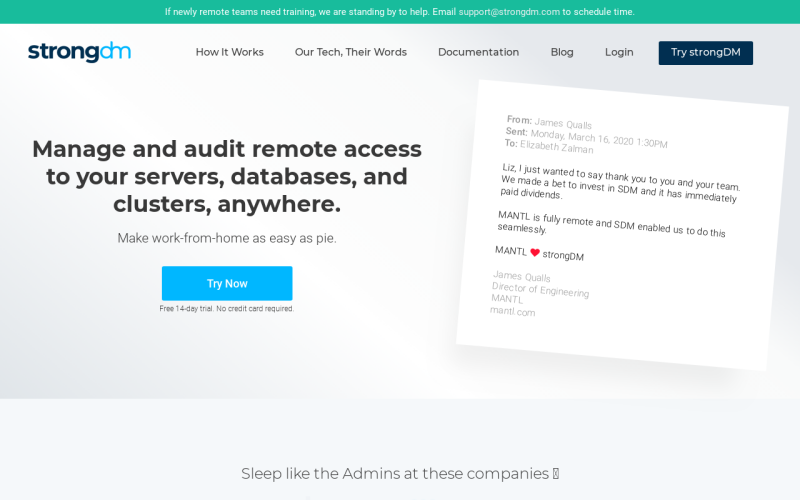Open the How It Works page
Screen dimensions: 800x500
tap(230, 52)
